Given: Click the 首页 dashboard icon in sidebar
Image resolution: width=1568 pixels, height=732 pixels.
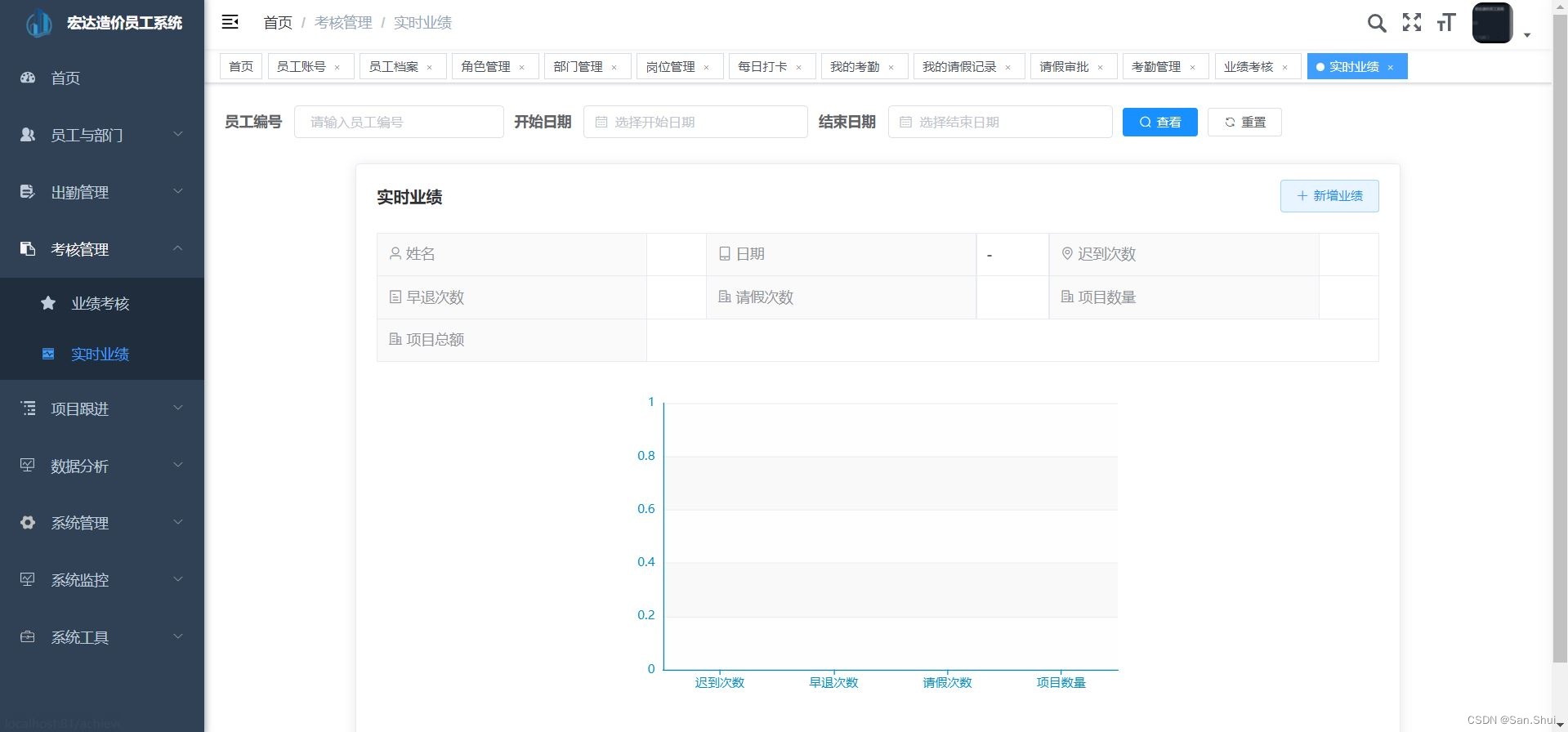Looking at the screenshot, I should (28, 78).
